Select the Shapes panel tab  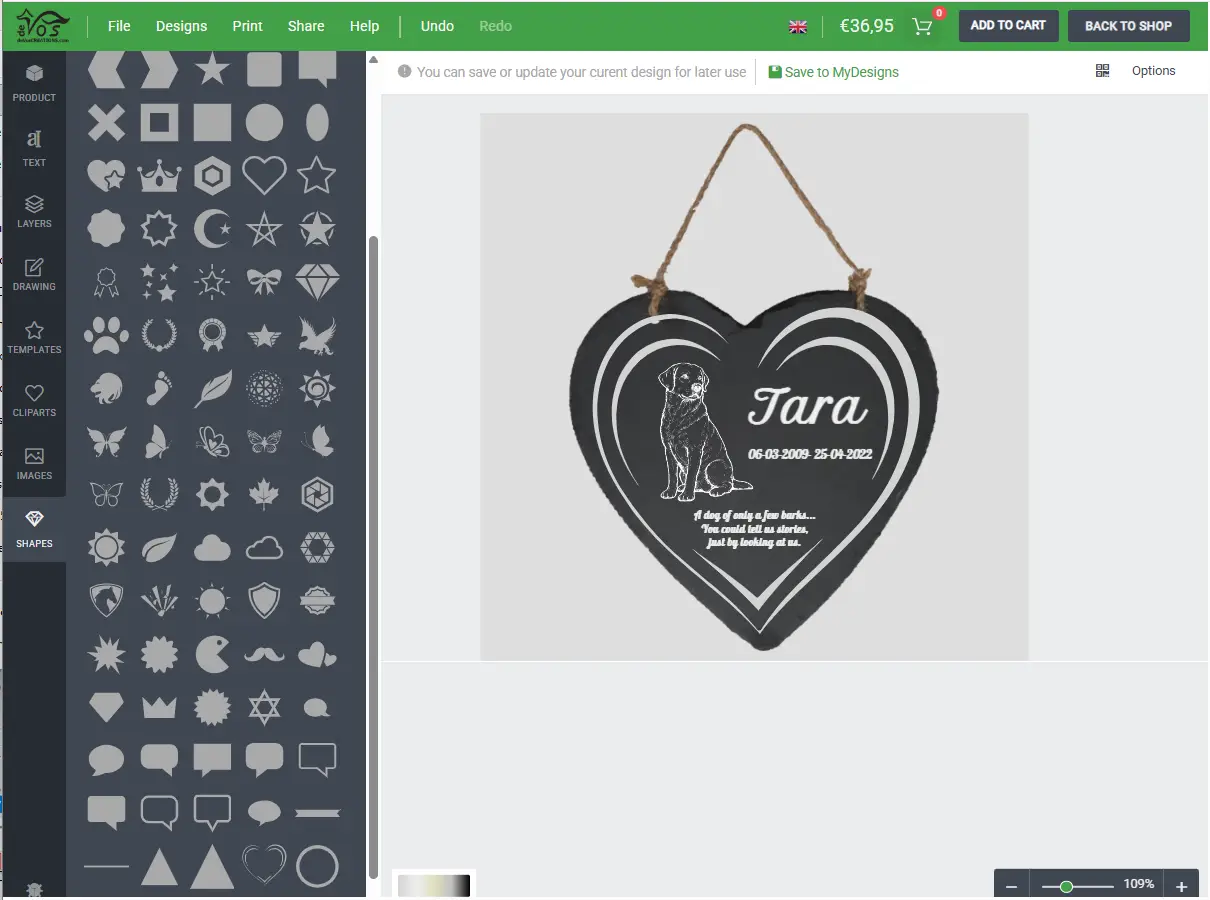click(x=34, y=529)
